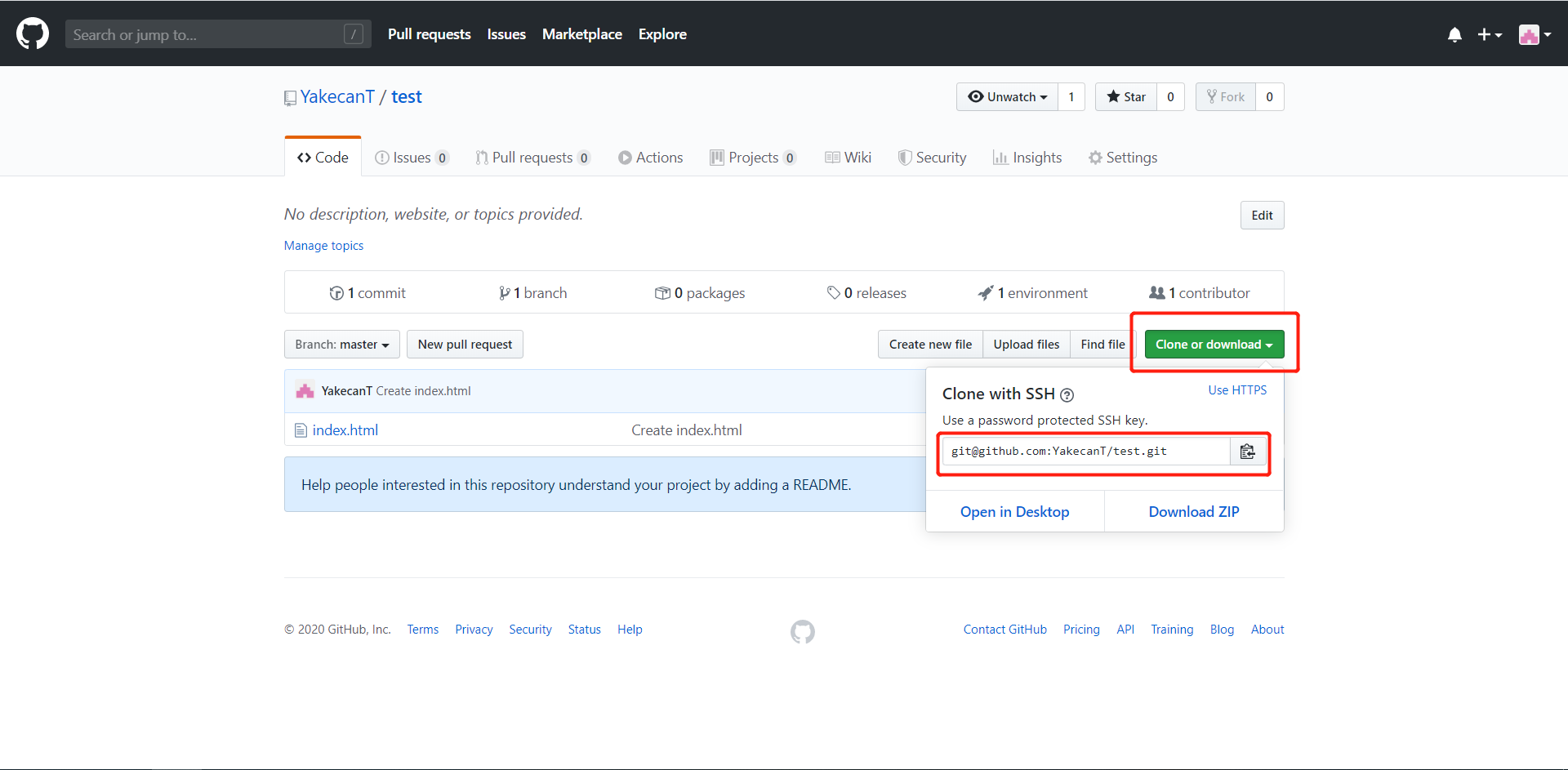Click the stargazers count 0
Image resolution: width=1568 pixels, height=770 pixels.
1170,97
